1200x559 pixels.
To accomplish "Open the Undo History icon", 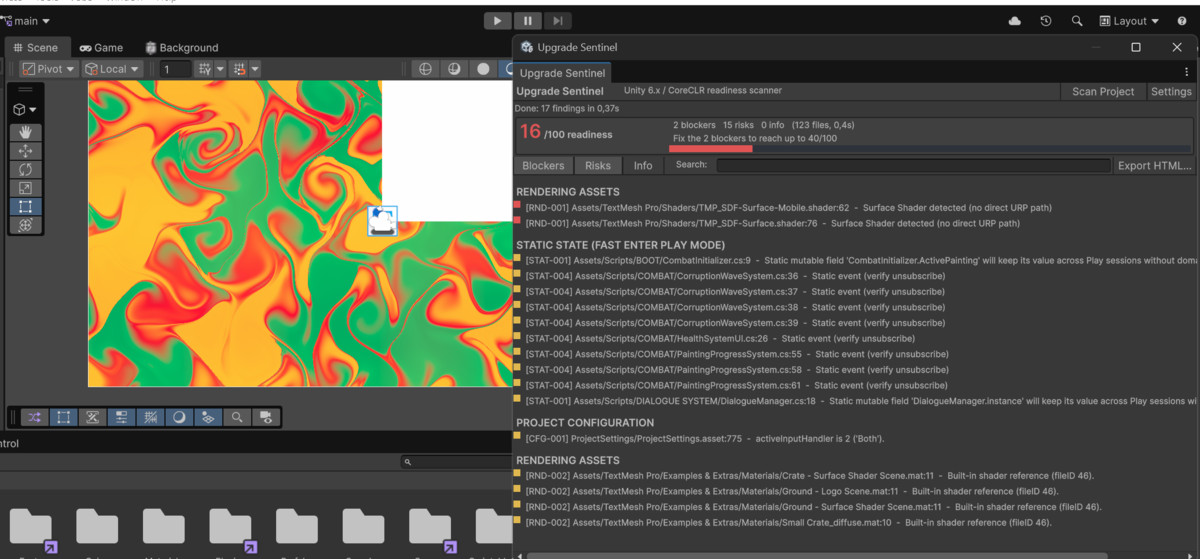I will 1046,21.
